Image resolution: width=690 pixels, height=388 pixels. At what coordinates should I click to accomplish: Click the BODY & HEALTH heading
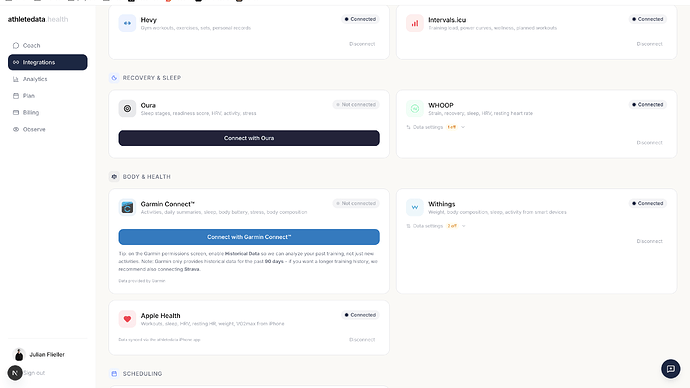[147, 177]
